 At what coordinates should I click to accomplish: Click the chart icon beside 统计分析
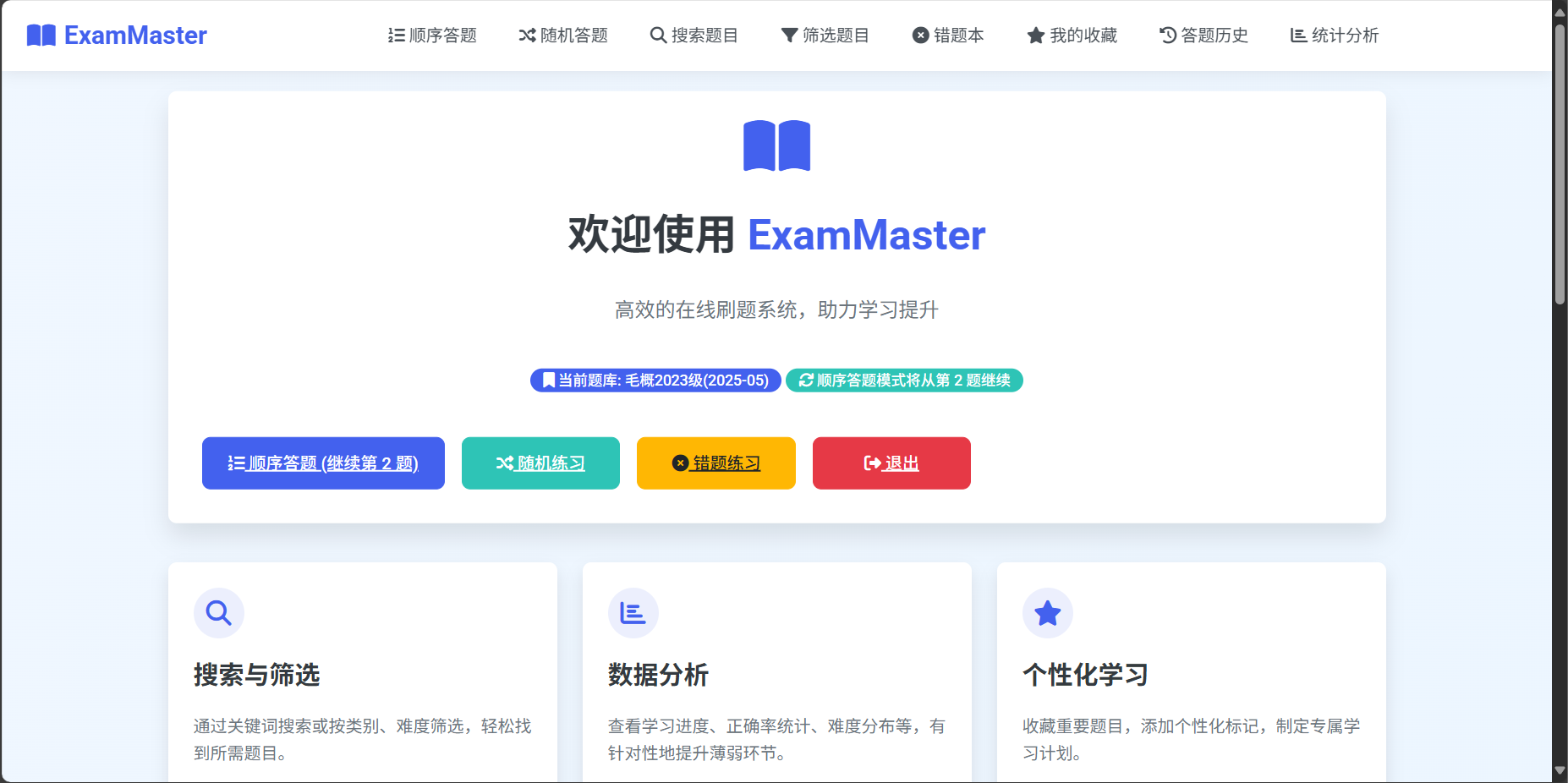[x=1298, y=36]
